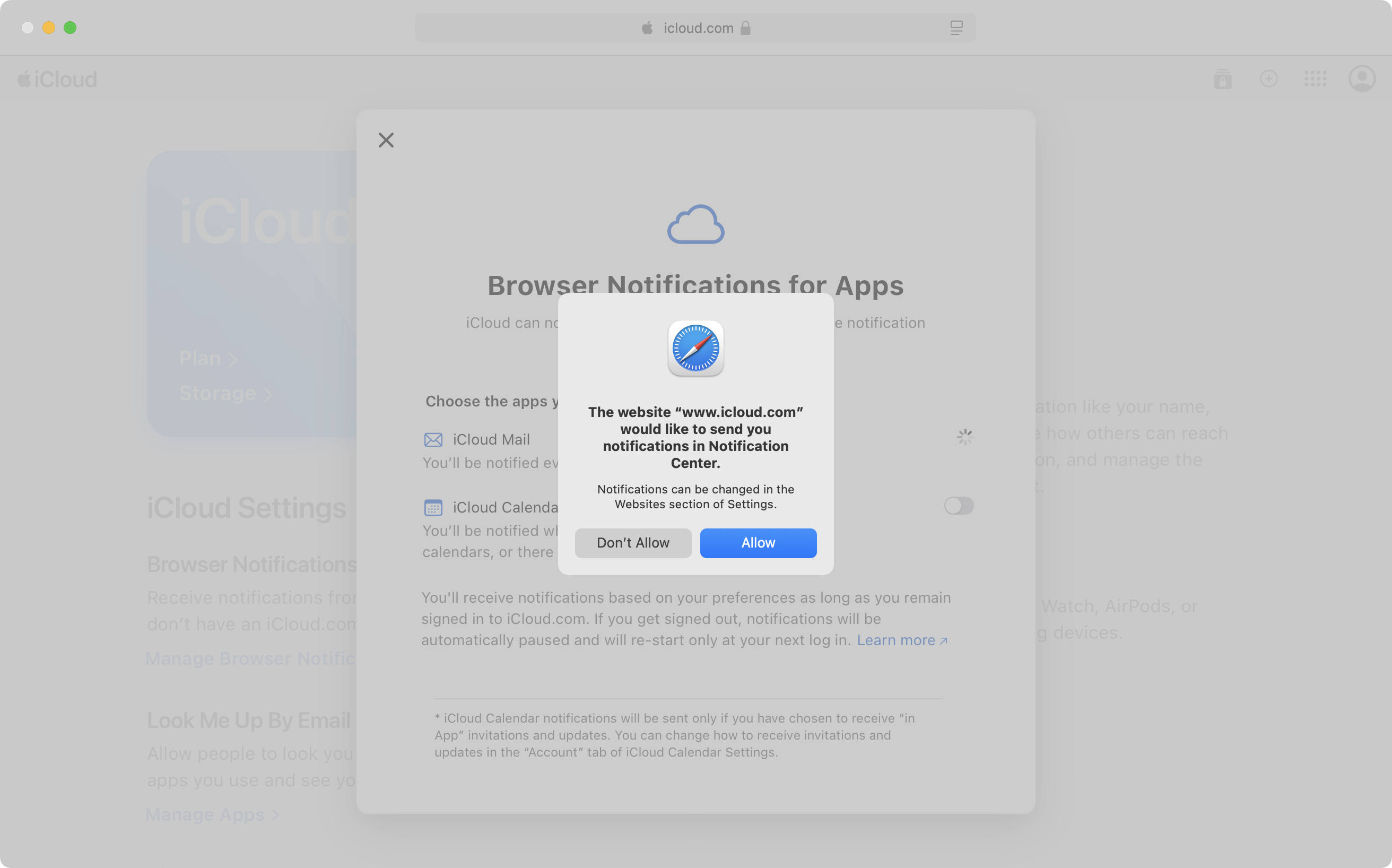Click the Look Me Up By Email heading
This screenshot has height=868, width=1392.
pos(249,720)
